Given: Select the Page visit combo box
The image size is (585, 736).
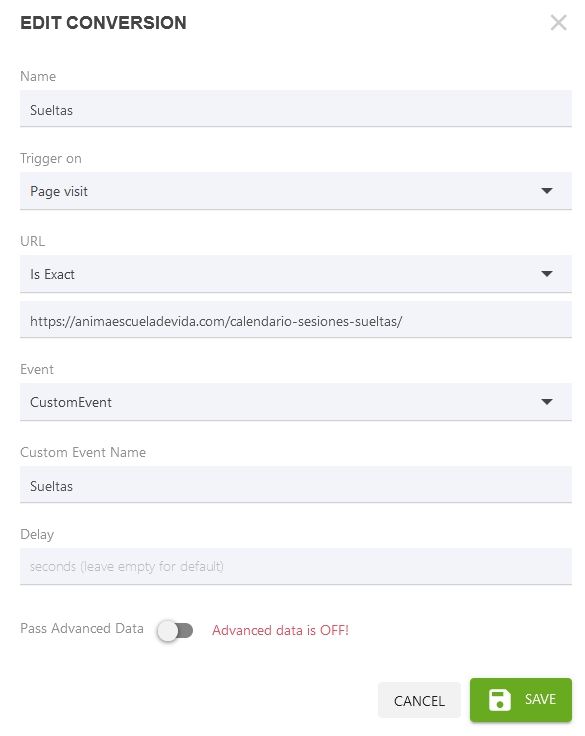Looking at the screenshot, I should pyautogui.click(x=296, y=191).
